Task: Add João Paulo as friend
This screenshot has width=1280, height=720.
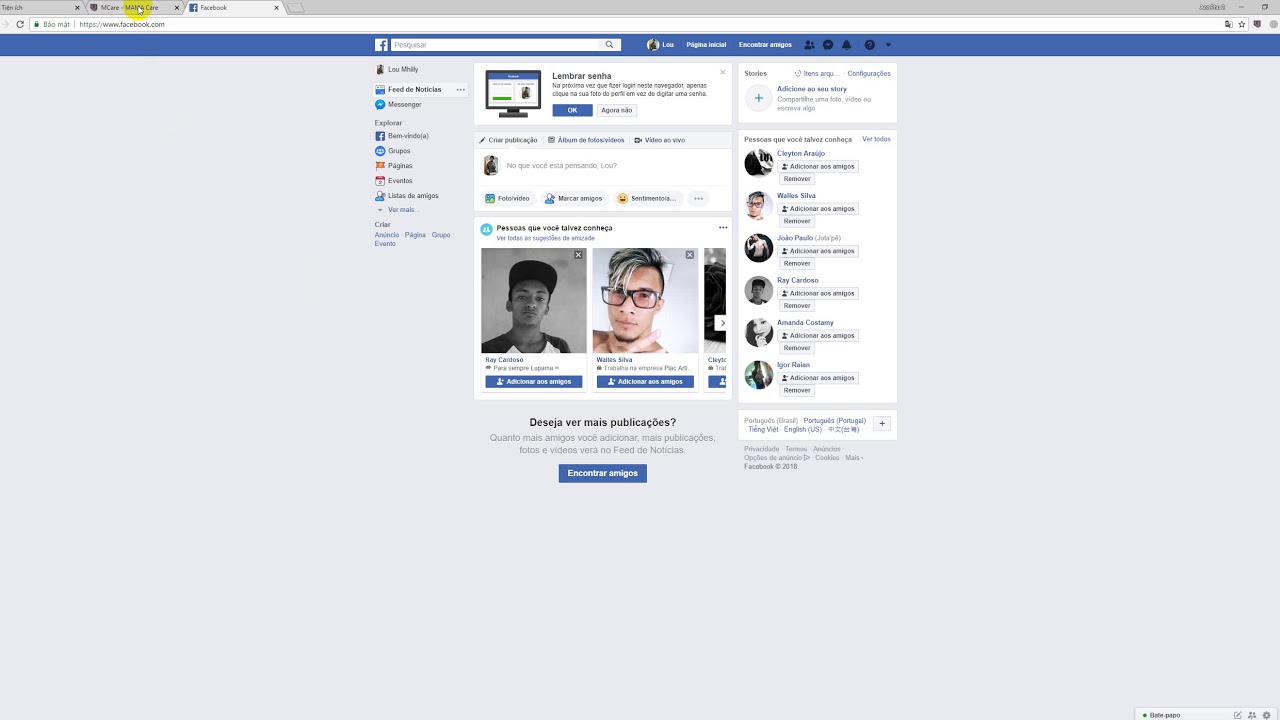Action: coord(818,251)
